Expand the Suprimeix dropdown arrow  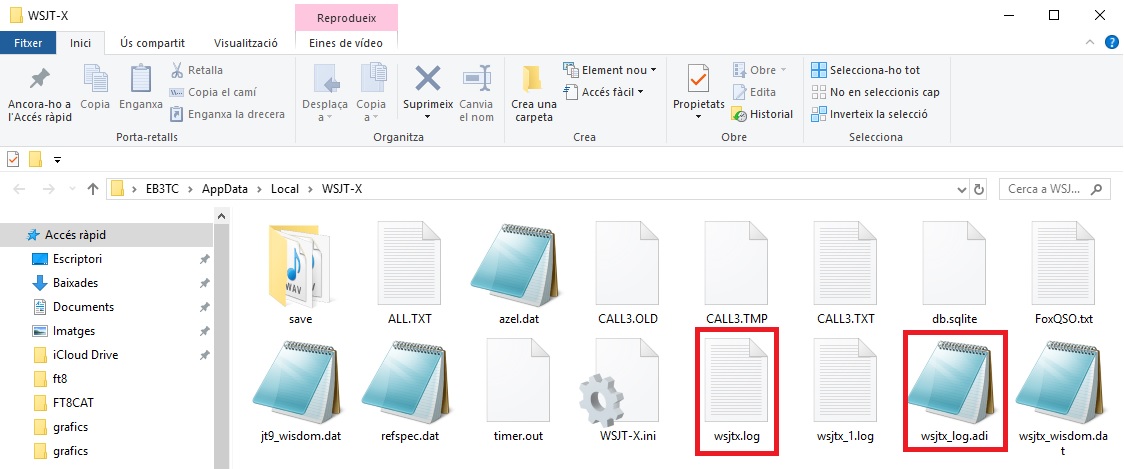click(428, 117)
